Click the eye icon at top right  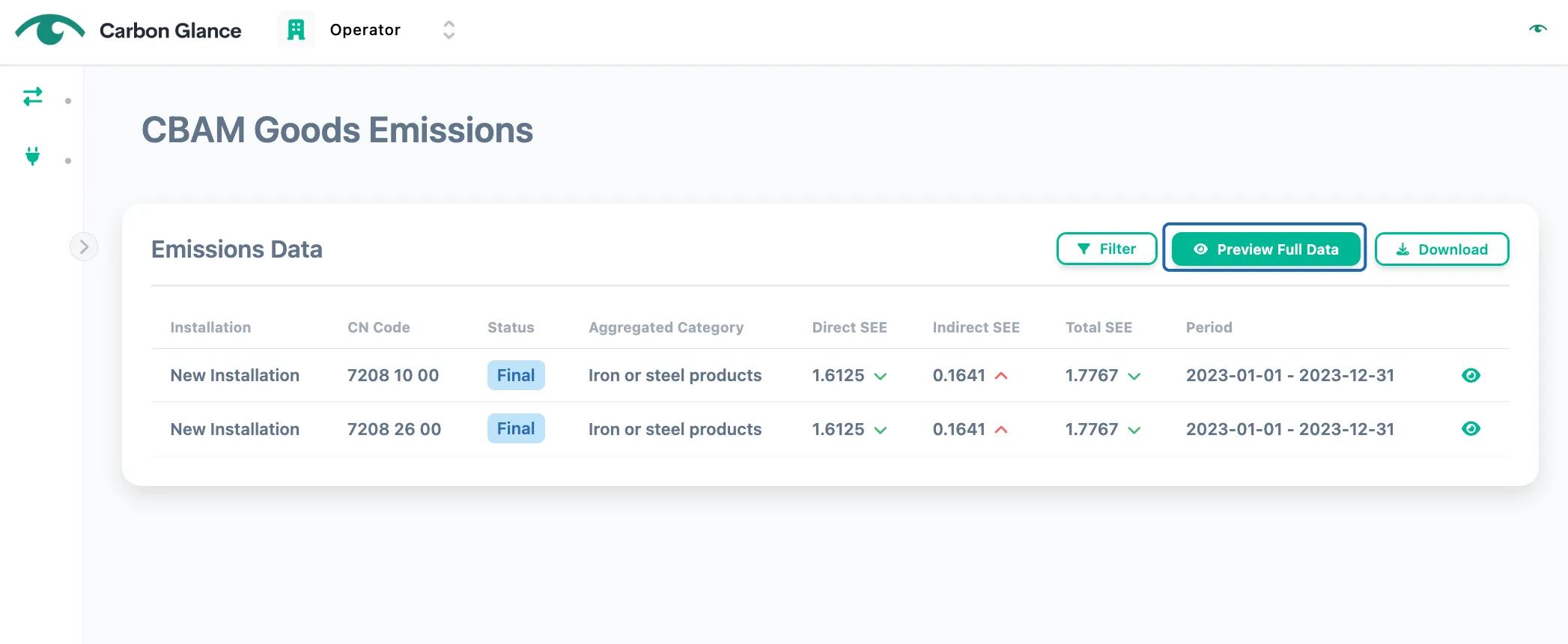(x=1537, y=29)
